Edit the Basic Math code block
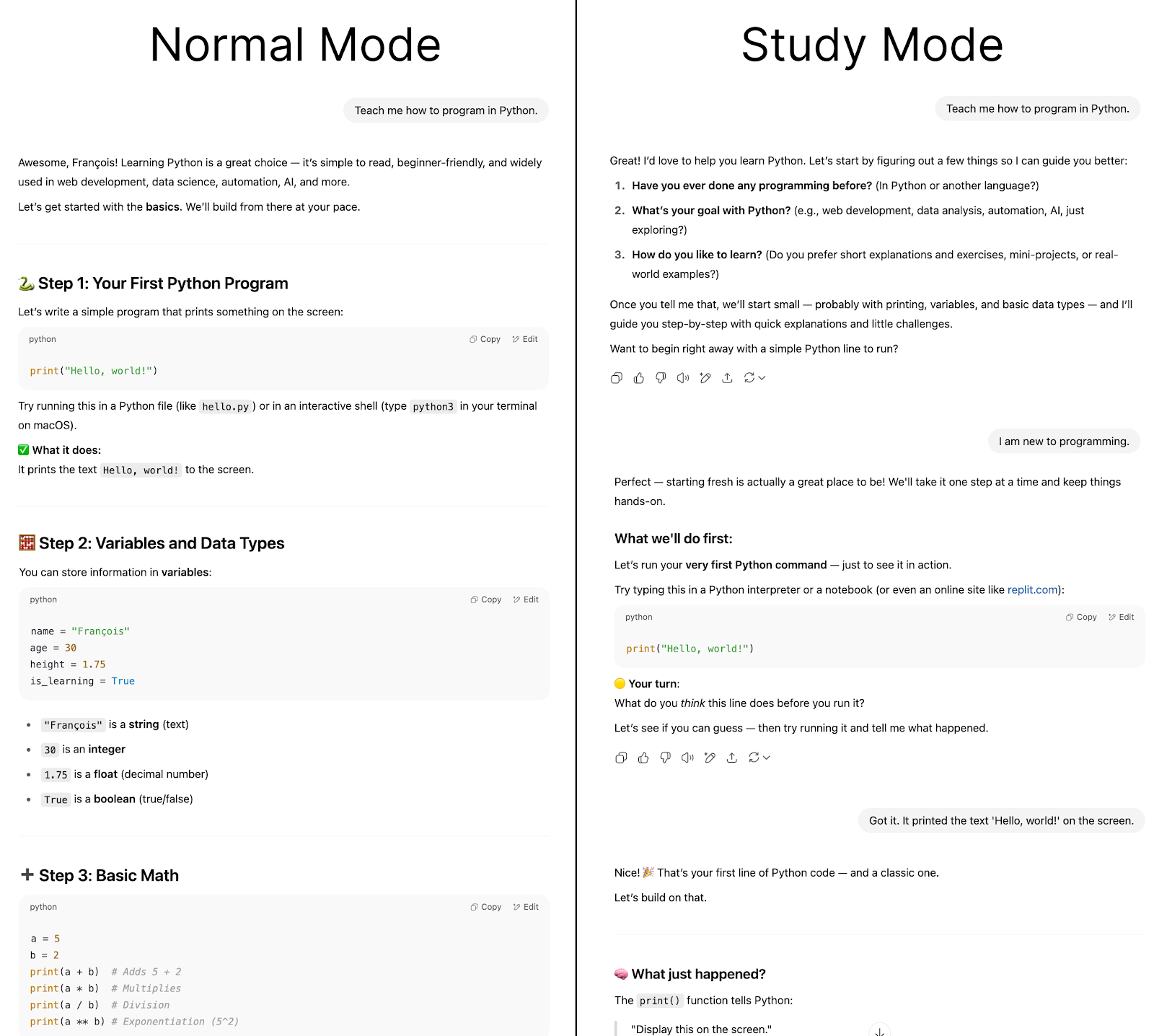Image resolution: width=1154 pixels, height=1036 pixels. pos(526,907)
